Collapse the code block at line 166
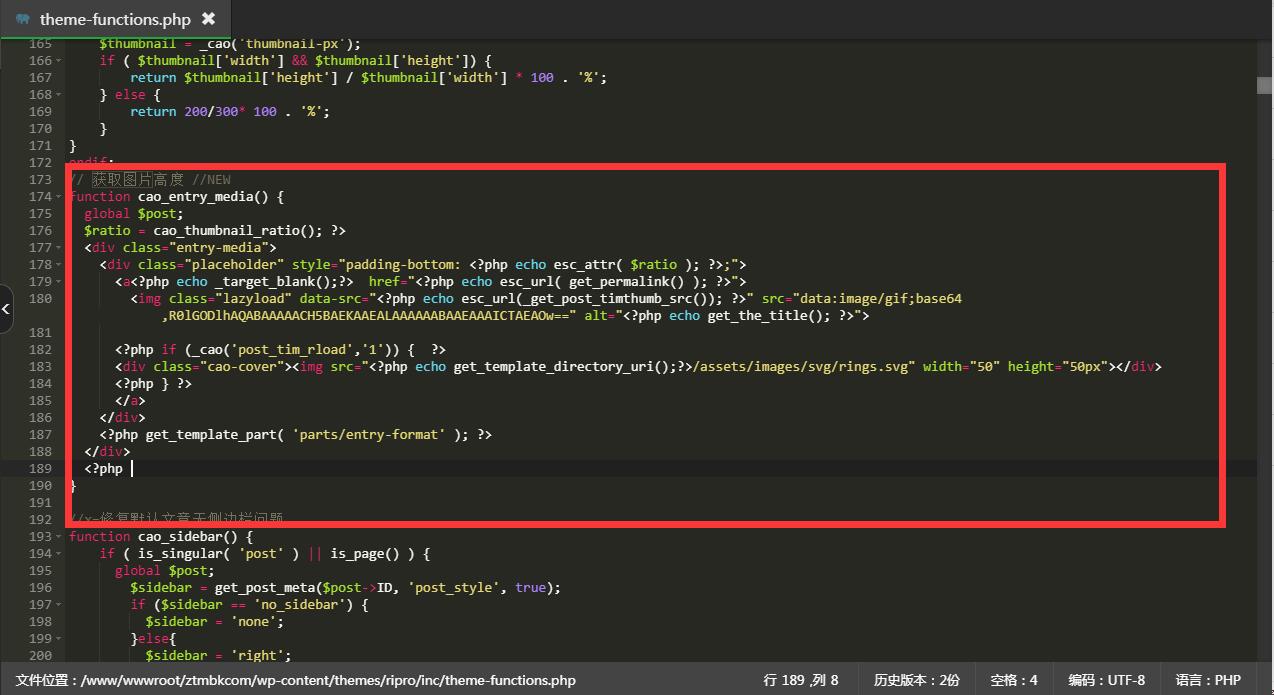Image resolution: width=1274 pixels, height=695 pixels. 59,61
